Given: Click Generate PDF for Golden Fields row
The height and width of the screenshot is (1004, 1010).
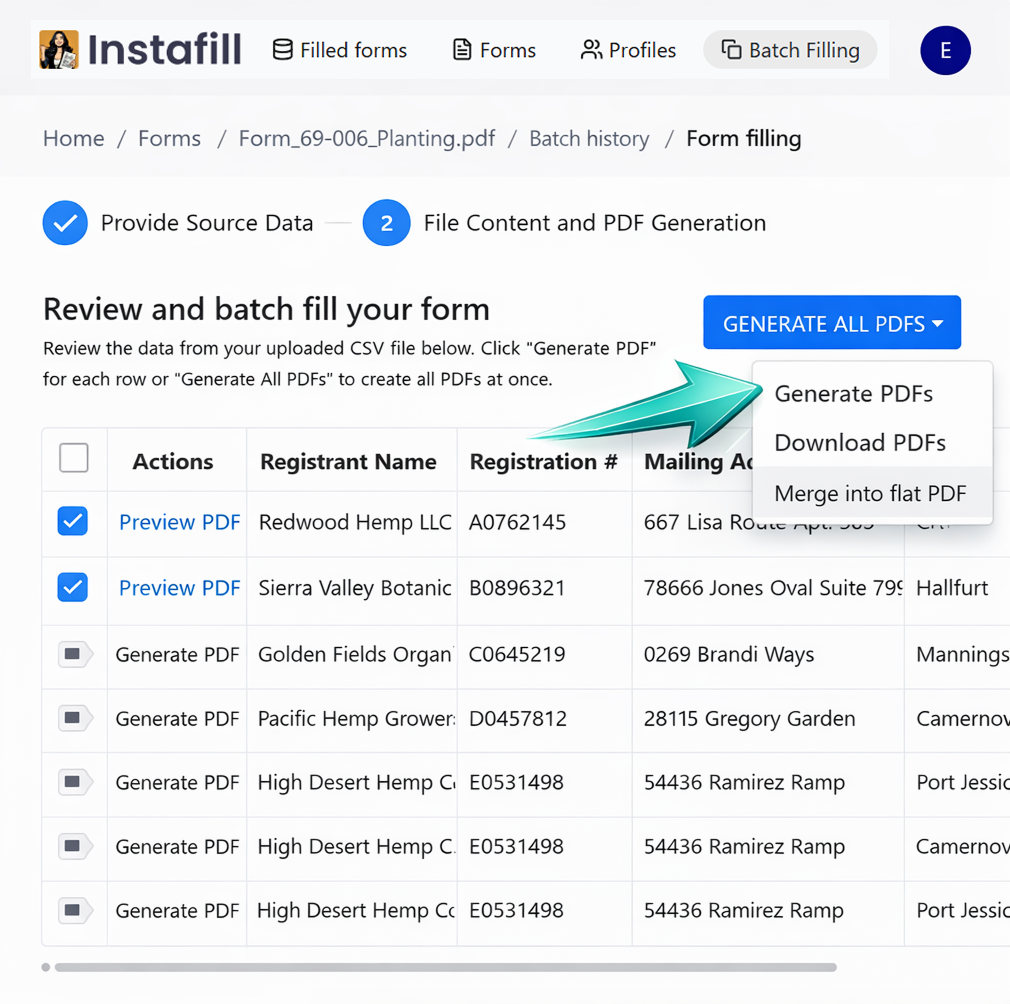Looking at the screenshot, I should (x=176, y=655).
